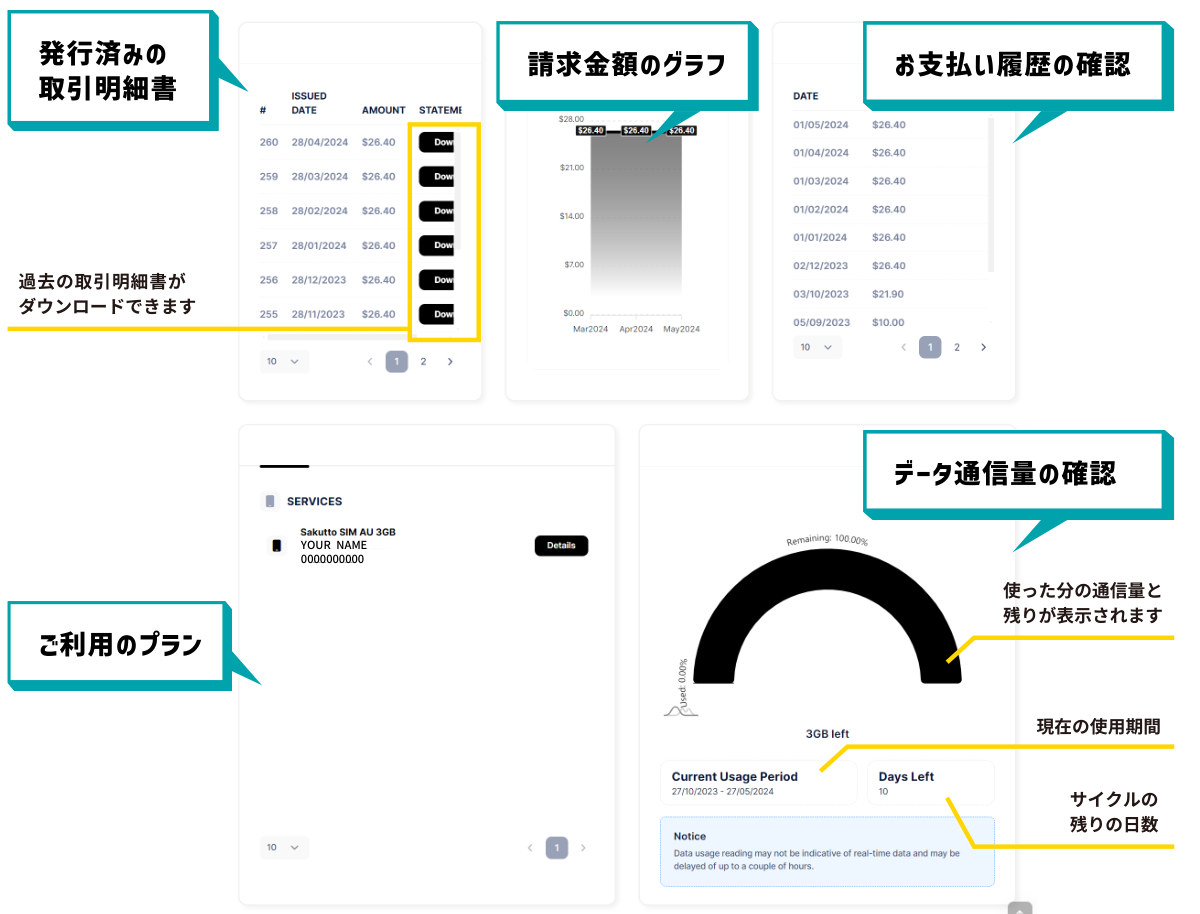Go to page 2 of payment history
This screenshot has height=914, width=1200.
point(957,347)
